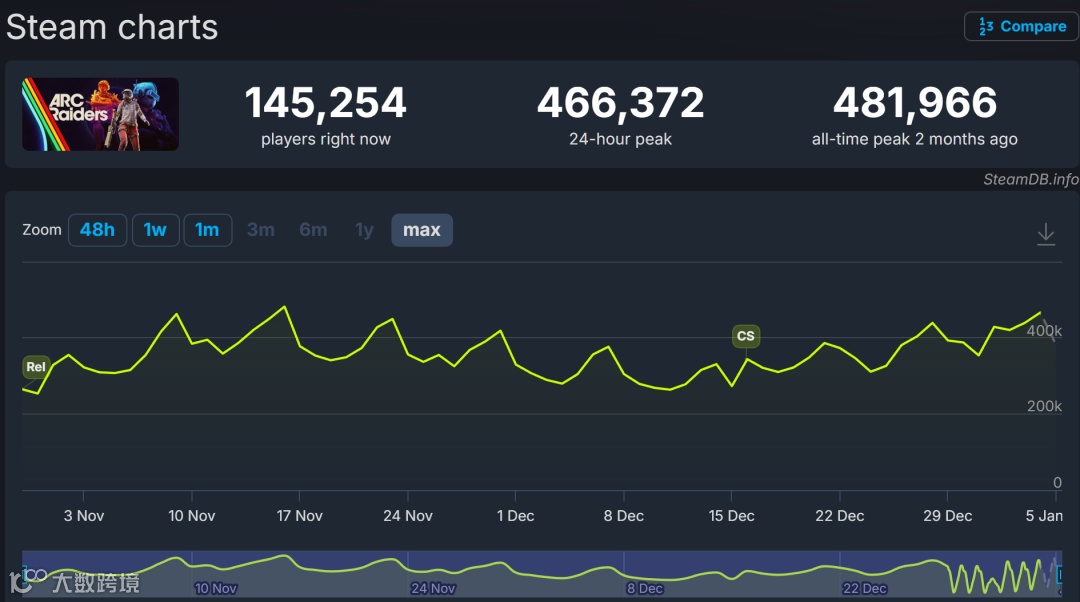The height and width of the screenshot is (602, 1080).
Task: Click the 1 Dec axis label
Action: coord(515,516)
